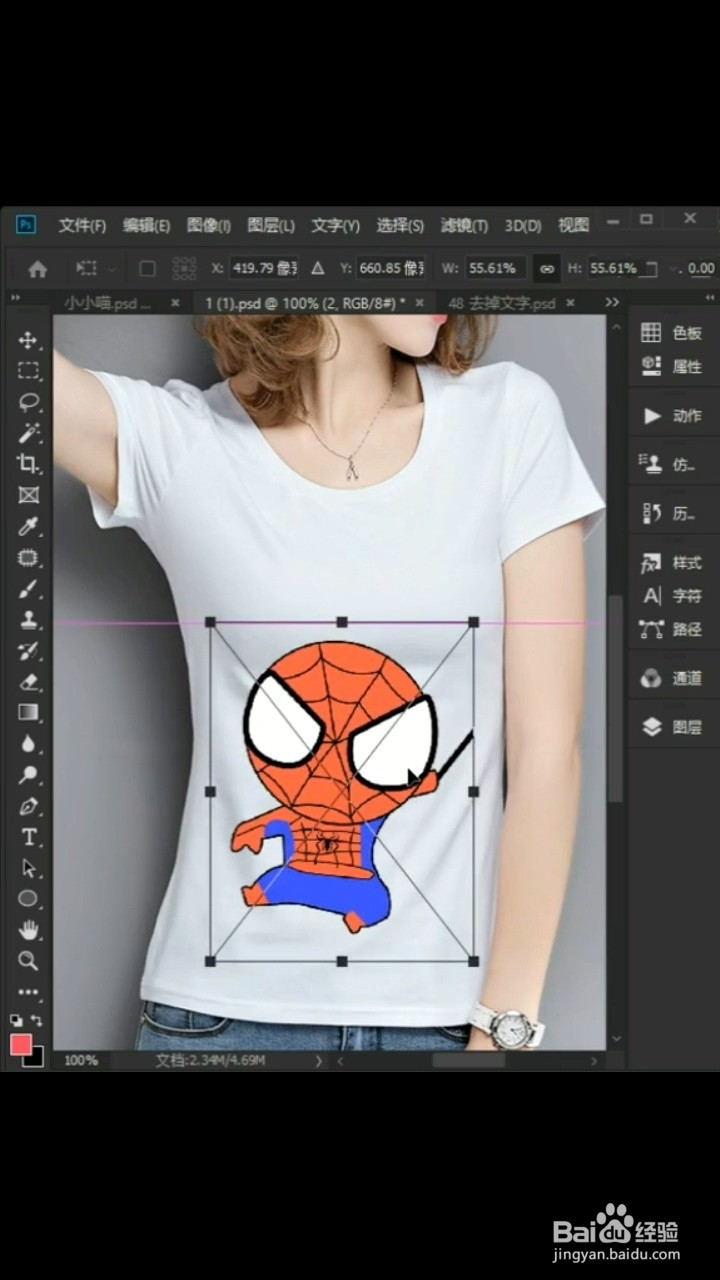The width and height of the screenshot is (720, 1280).
Task: Close the 小小喵.psd tab
Action: coord(175,302)
